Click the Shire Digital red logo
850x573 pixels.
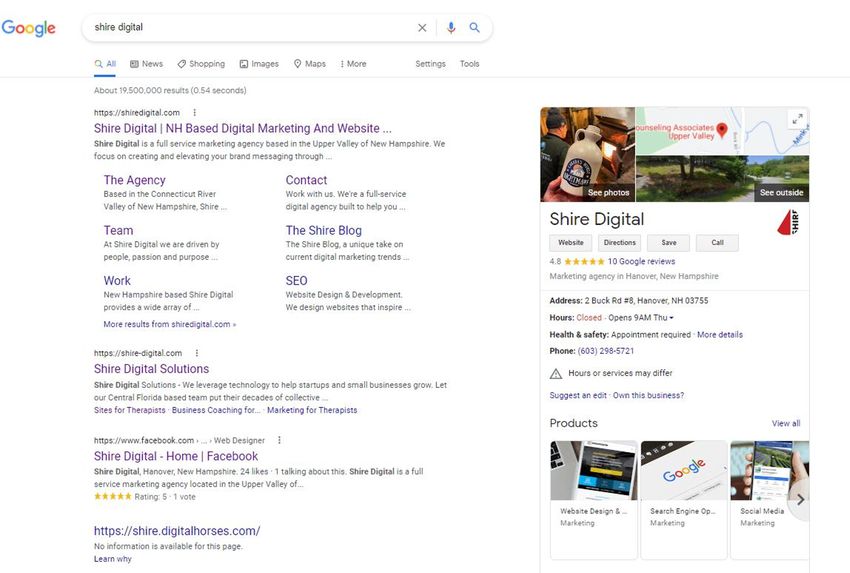point(788,222)
